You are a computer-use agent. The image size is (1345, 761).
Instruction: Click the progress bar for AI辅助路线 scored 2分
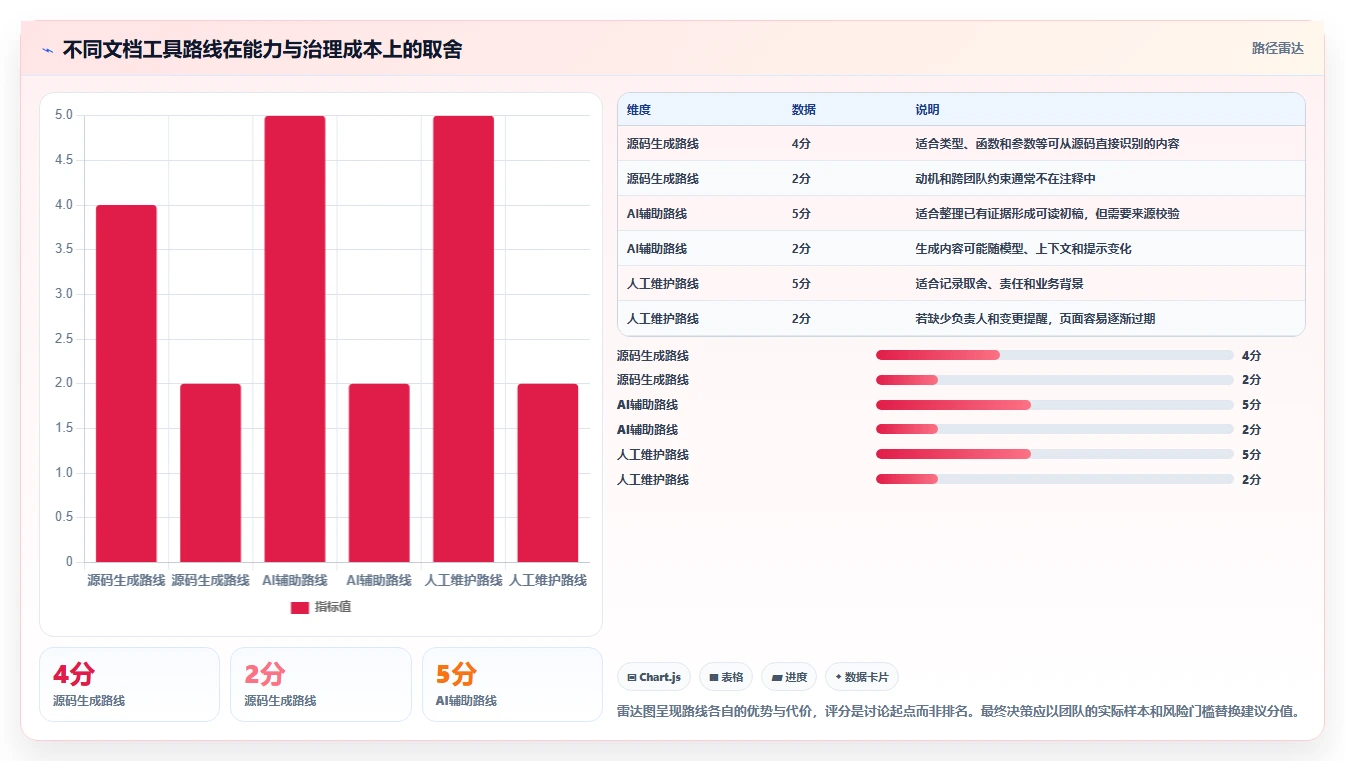[1054, 430]
